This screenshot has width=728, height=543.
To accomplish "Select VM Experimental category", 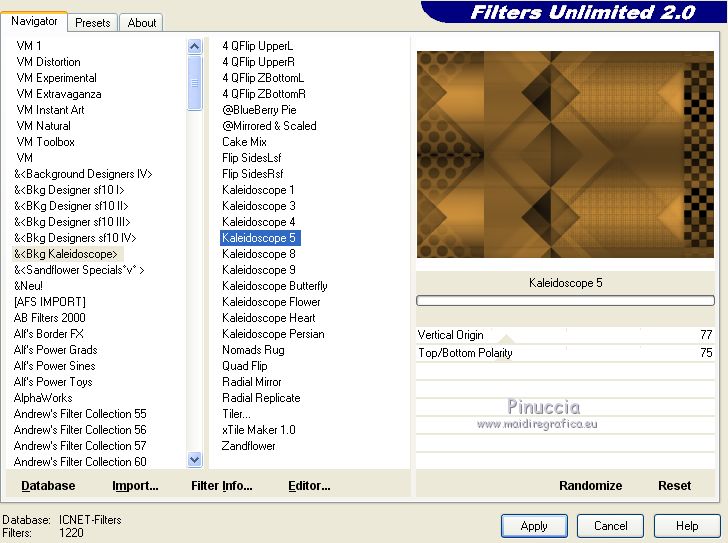I will click(x=56, y=78).
